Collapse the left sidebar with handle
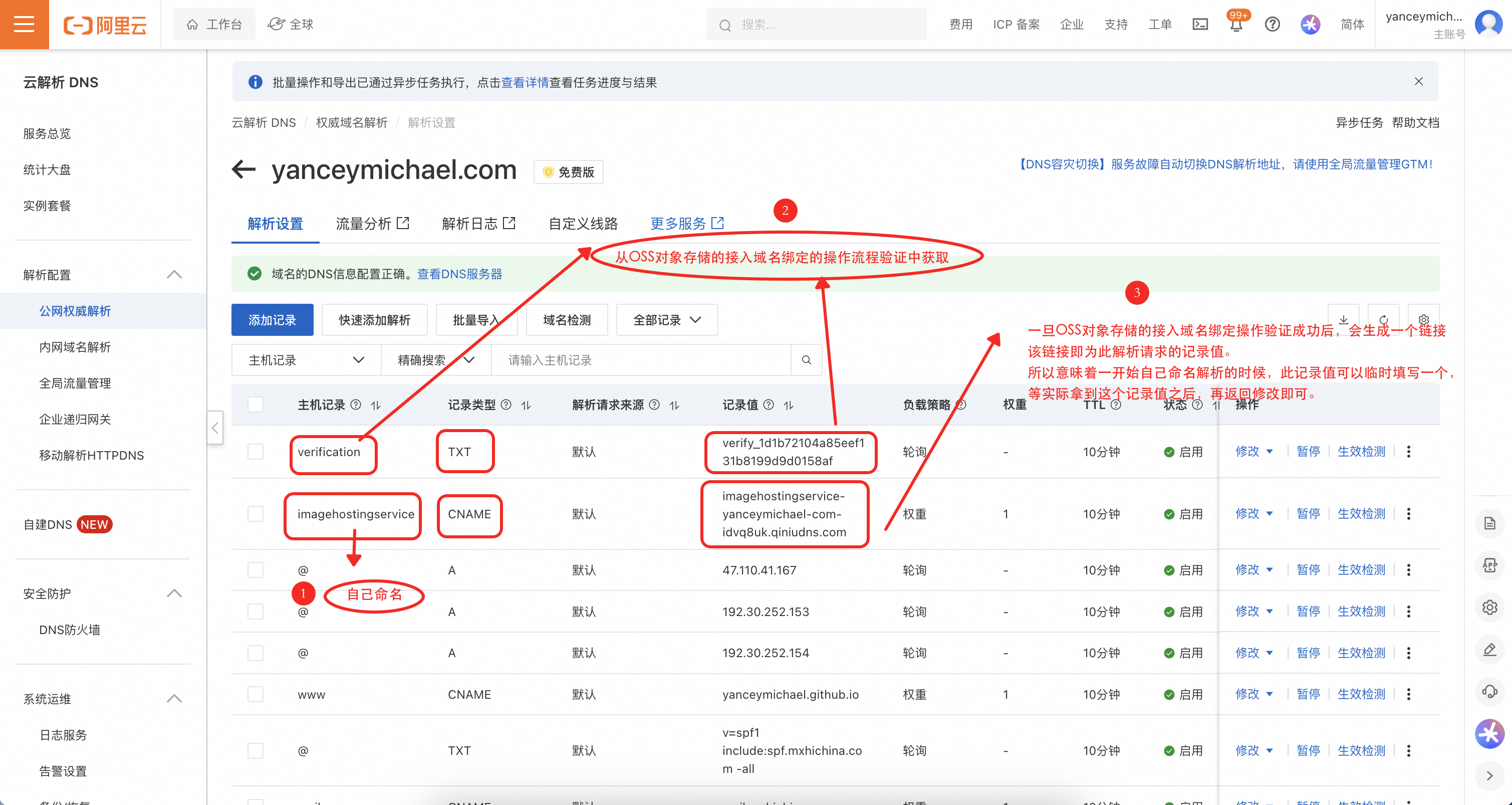 point(215,428)
